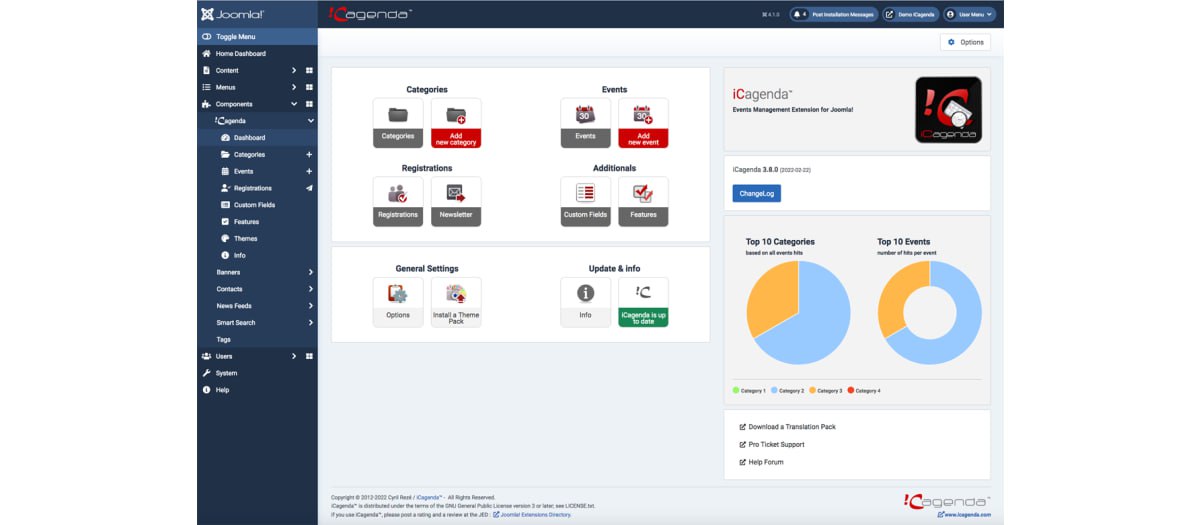Click the Joomla logo in the sidebar
This screenshot has width=1200, height=525.
coord(233,14)
